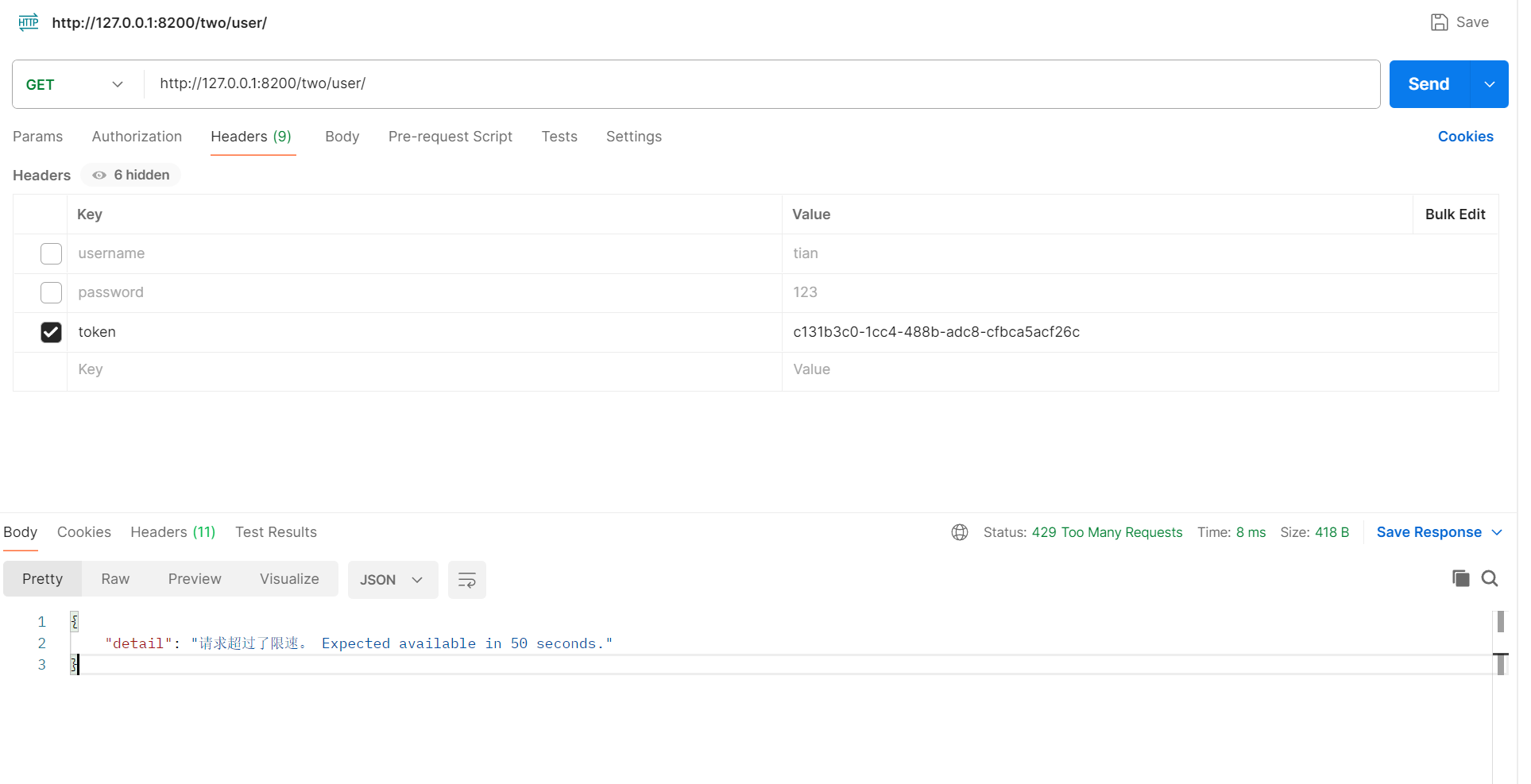This screenshot has height=784, width=1531.
Task: Click the token value cell
Action: [x=1140, y=332]
